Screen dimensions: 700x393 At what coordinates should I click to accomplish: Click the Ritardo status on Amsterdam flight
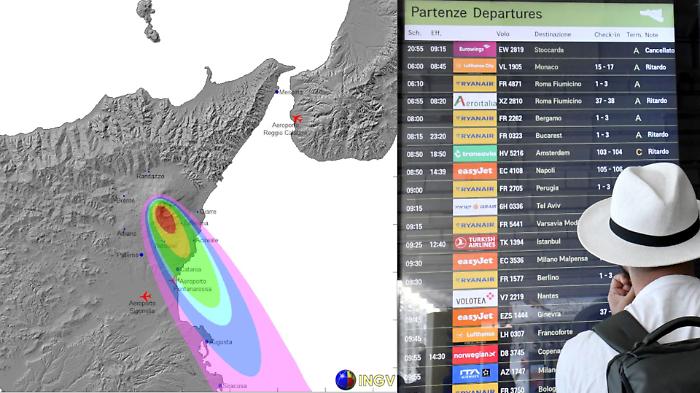pyautogui.click(x=658, y=152)
